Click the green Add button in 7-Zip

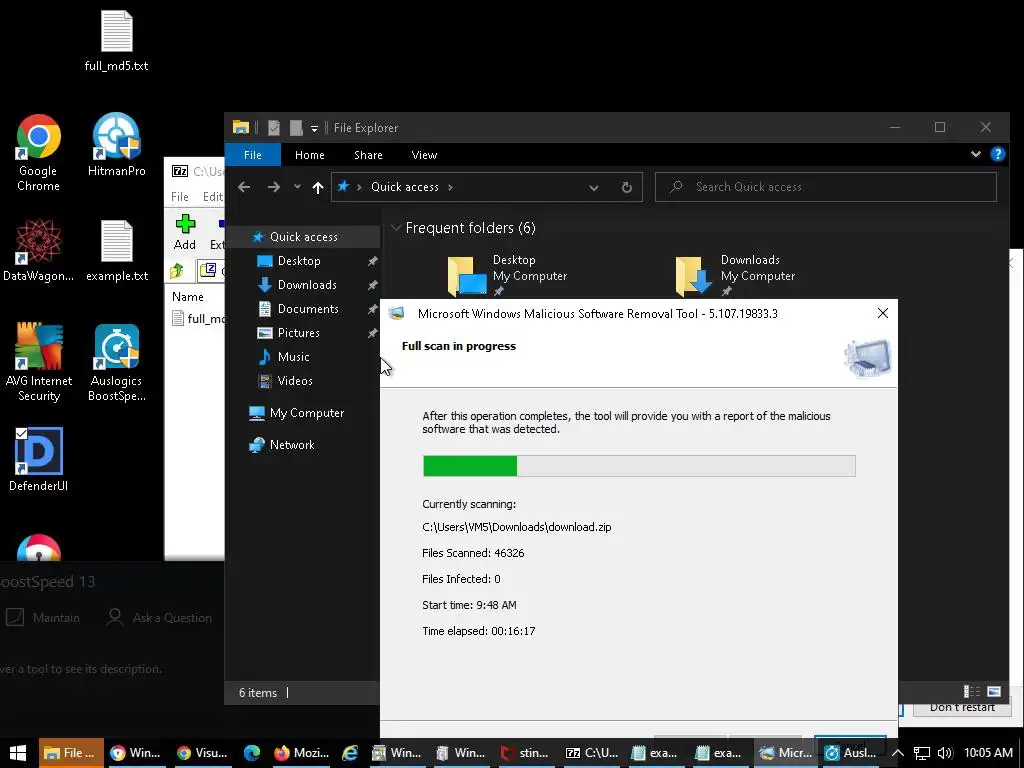[185, 232]
